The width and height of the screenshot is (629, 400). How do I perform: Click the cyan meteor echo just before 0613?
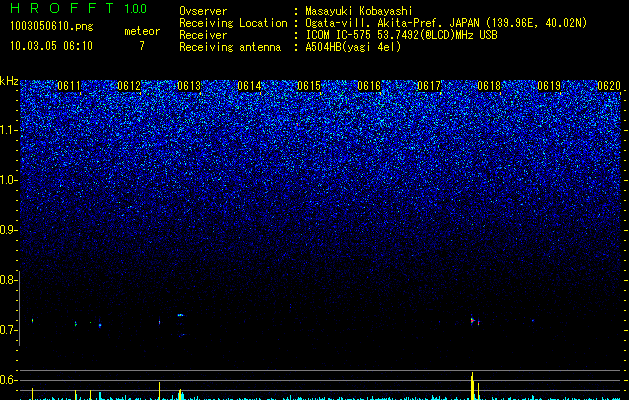coord(181,315)
